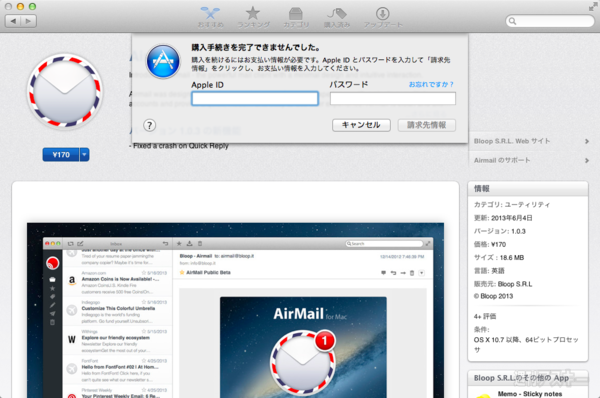Click the App Store icon in the dialog
The height and width of the screenshot is (398, 600).
pos(163,61)
